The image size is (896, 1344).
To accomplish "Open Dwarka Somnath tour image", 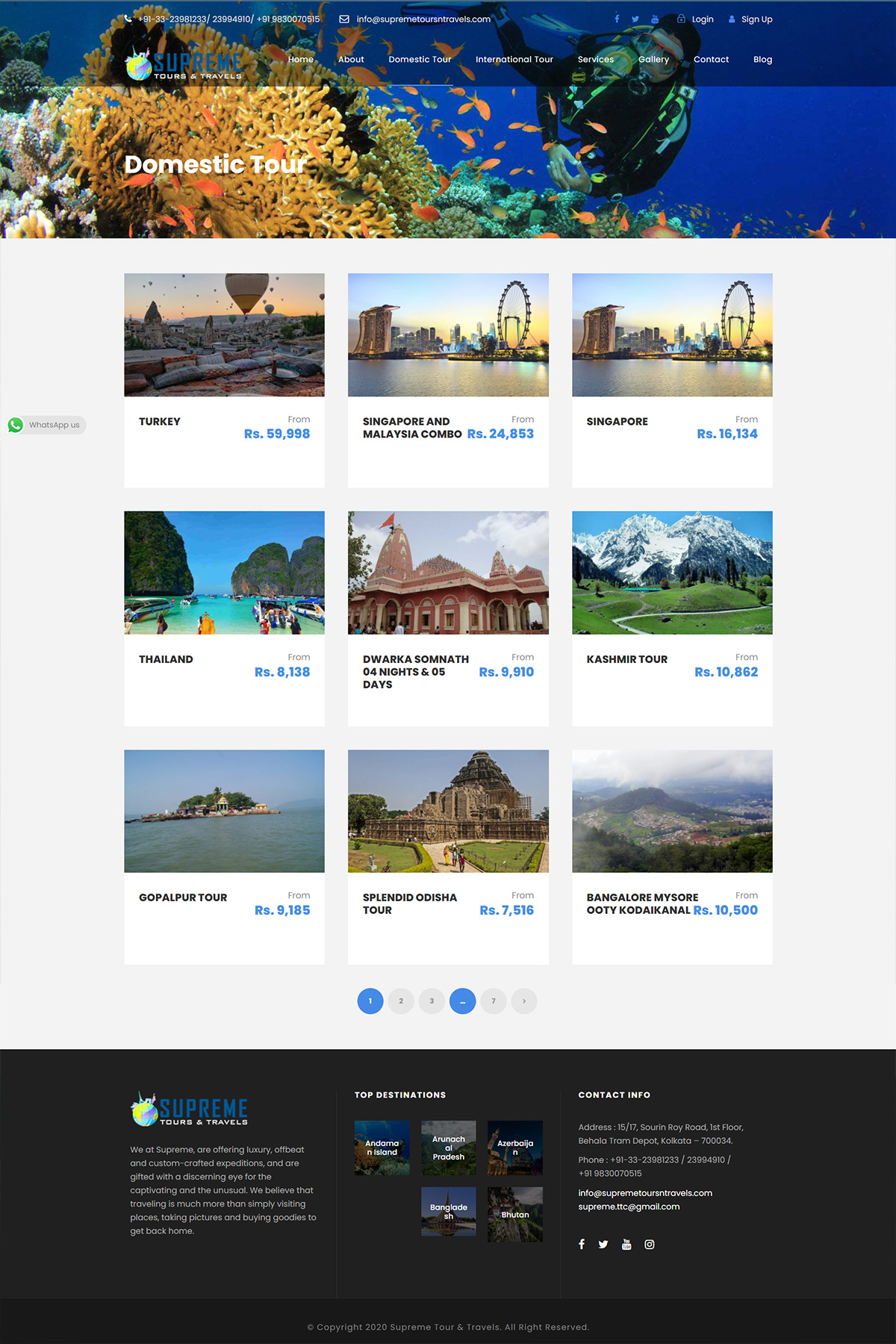I will (448, 573).
